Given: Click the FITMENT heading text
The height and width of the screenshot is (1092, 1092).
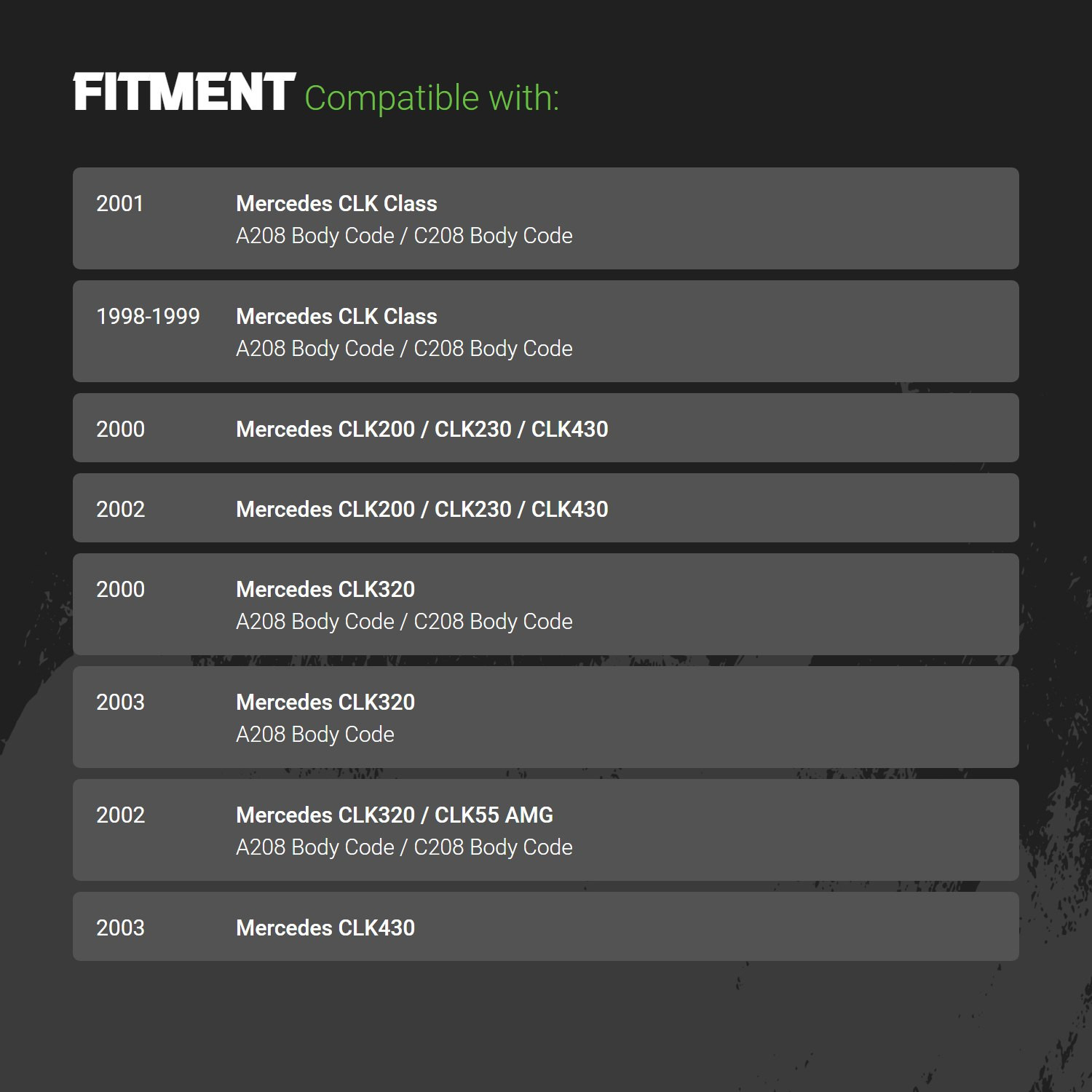Looking at the screenshot, I should (184, 92).
